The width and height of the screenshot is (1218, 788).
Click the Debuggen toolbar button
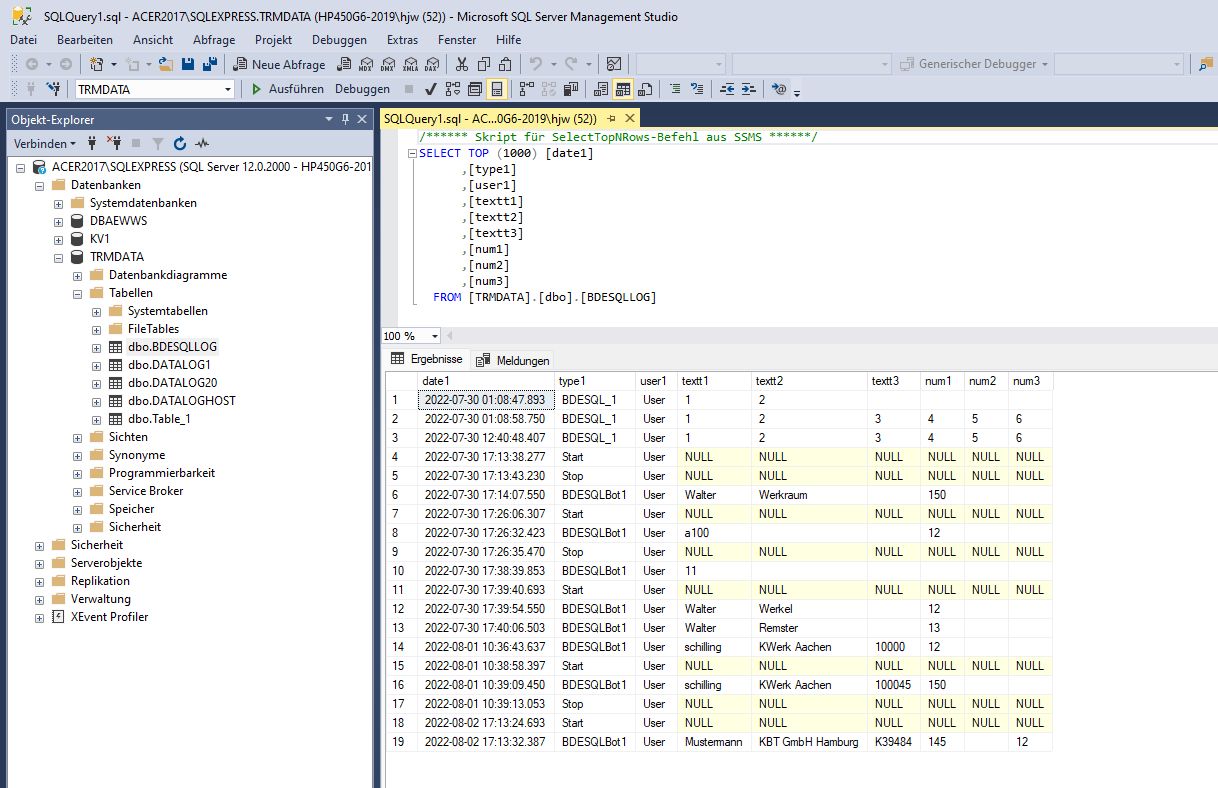(x=362, y=89)
